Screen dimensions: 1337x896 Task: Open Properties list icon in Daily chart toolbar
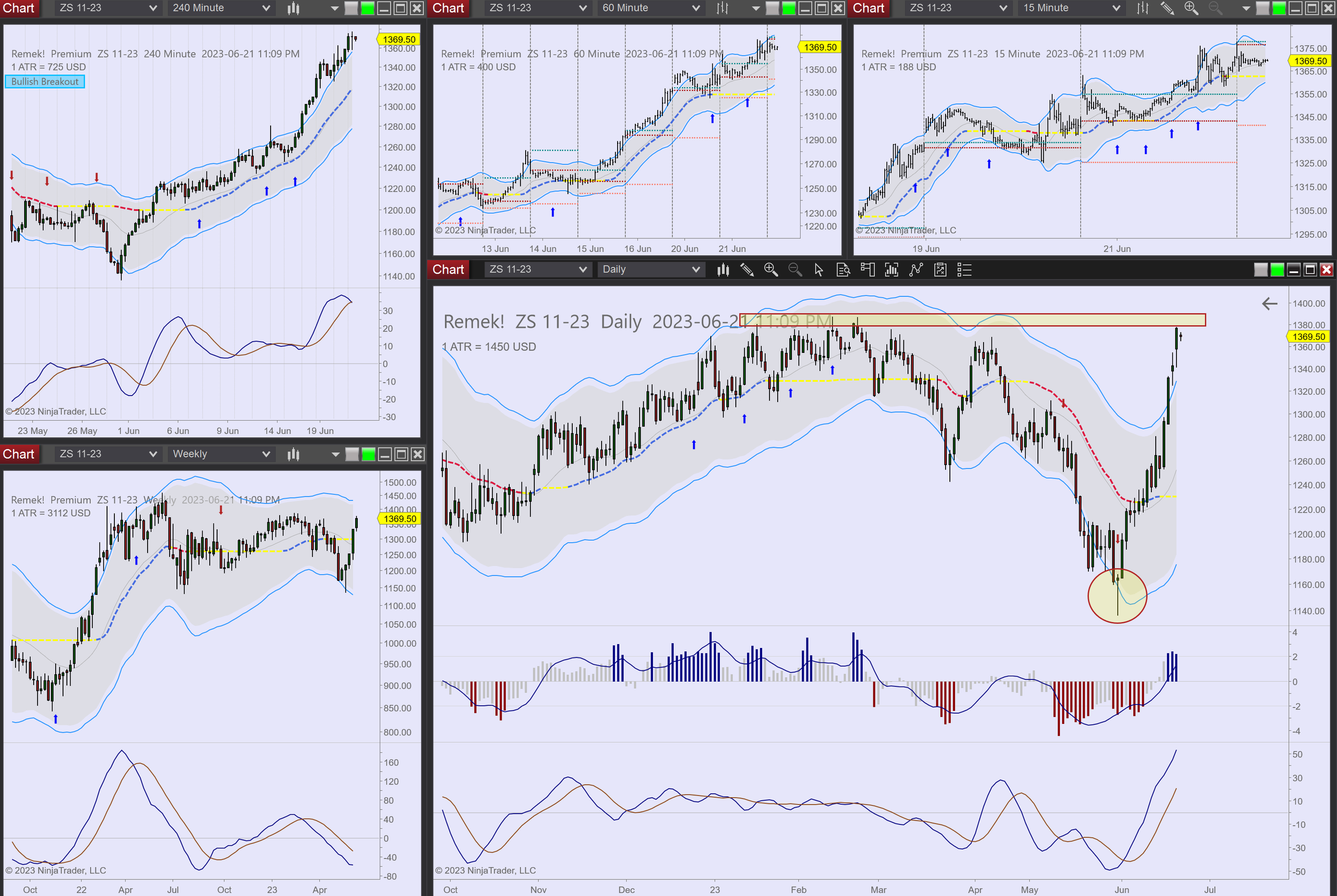[964, 270]
